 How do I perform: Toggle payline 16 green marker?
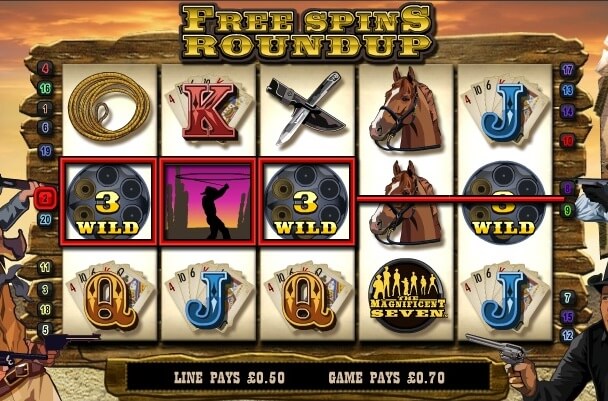45,89
